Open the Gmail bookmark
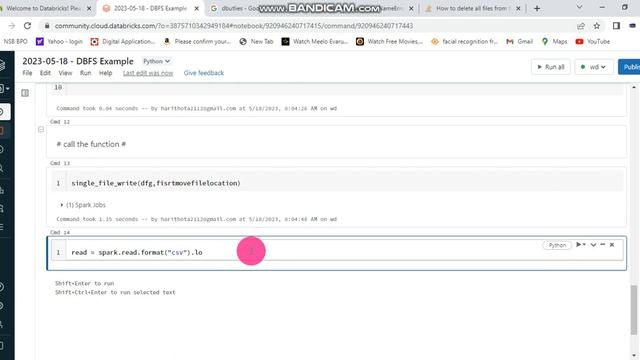This screenshot has height=360, width=640. point(520,42)
